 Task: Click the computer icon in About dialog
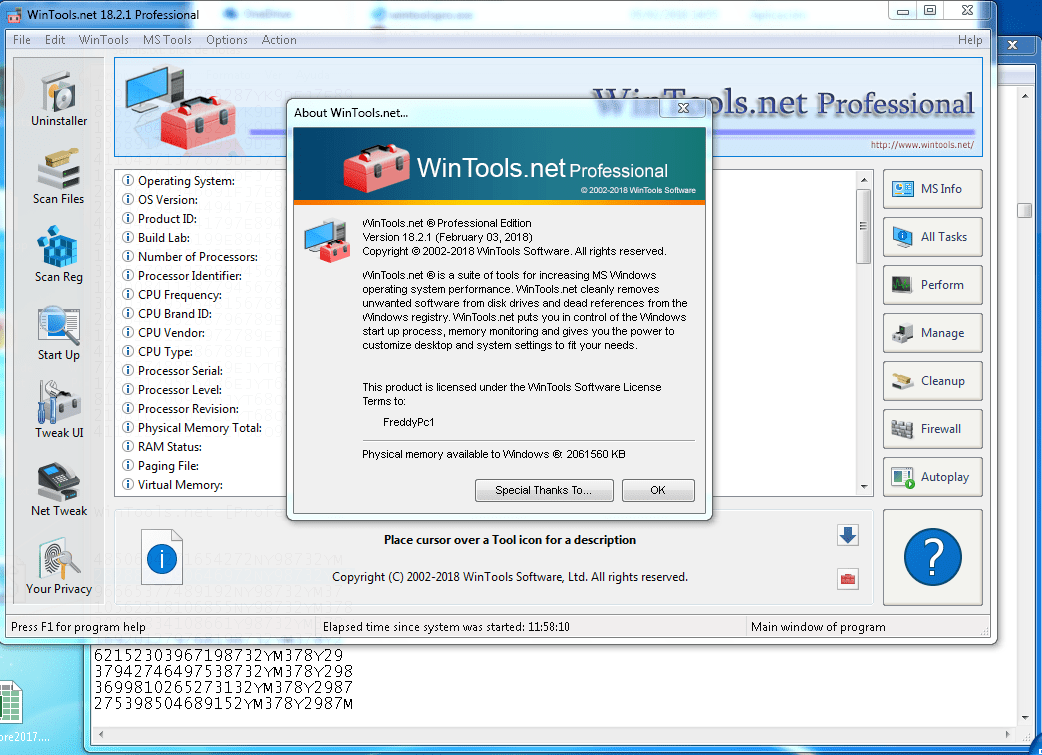coord(327,241)
